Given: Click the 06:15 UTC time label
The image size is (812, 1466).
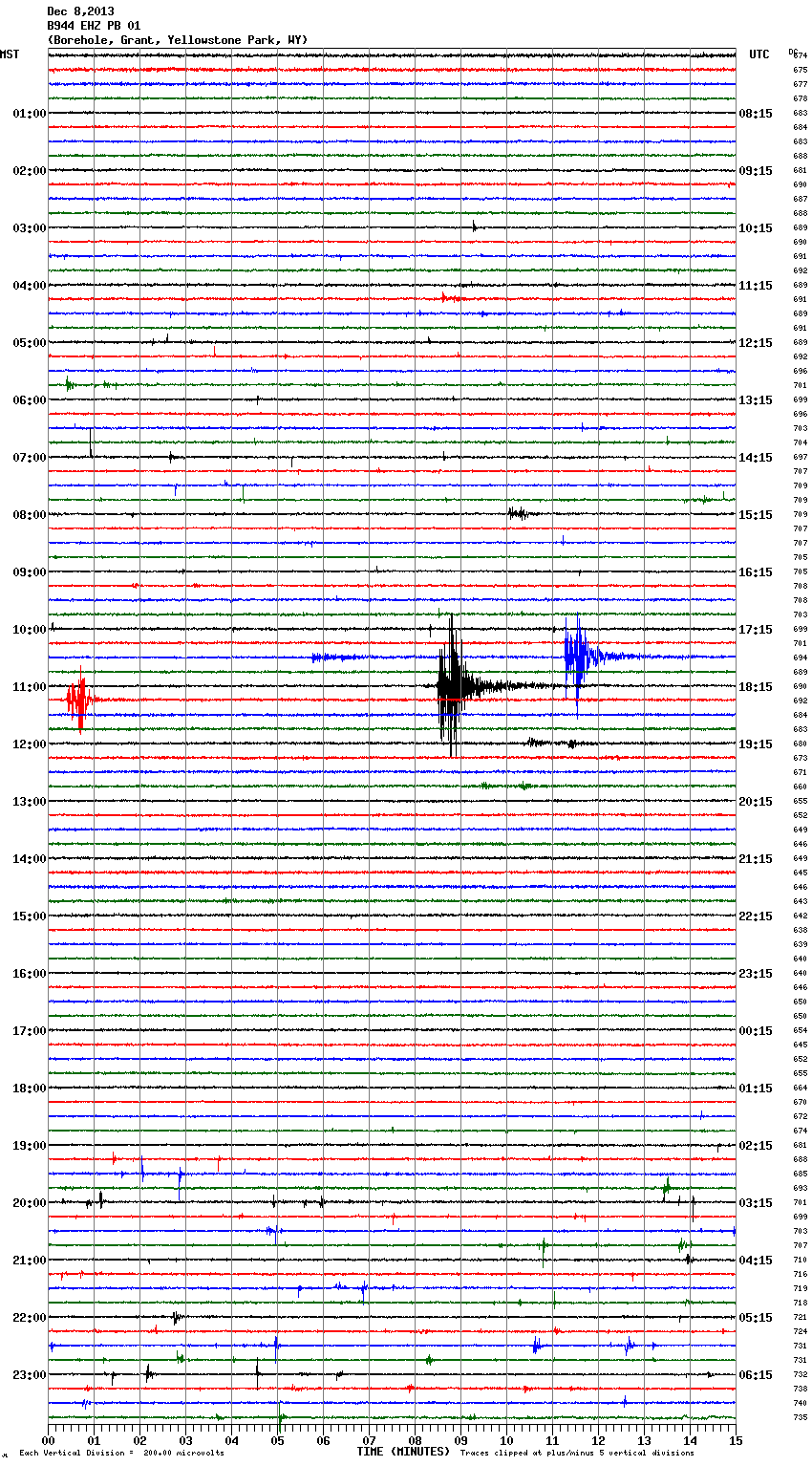Looking at the screenshot, I should (756, 1375).
